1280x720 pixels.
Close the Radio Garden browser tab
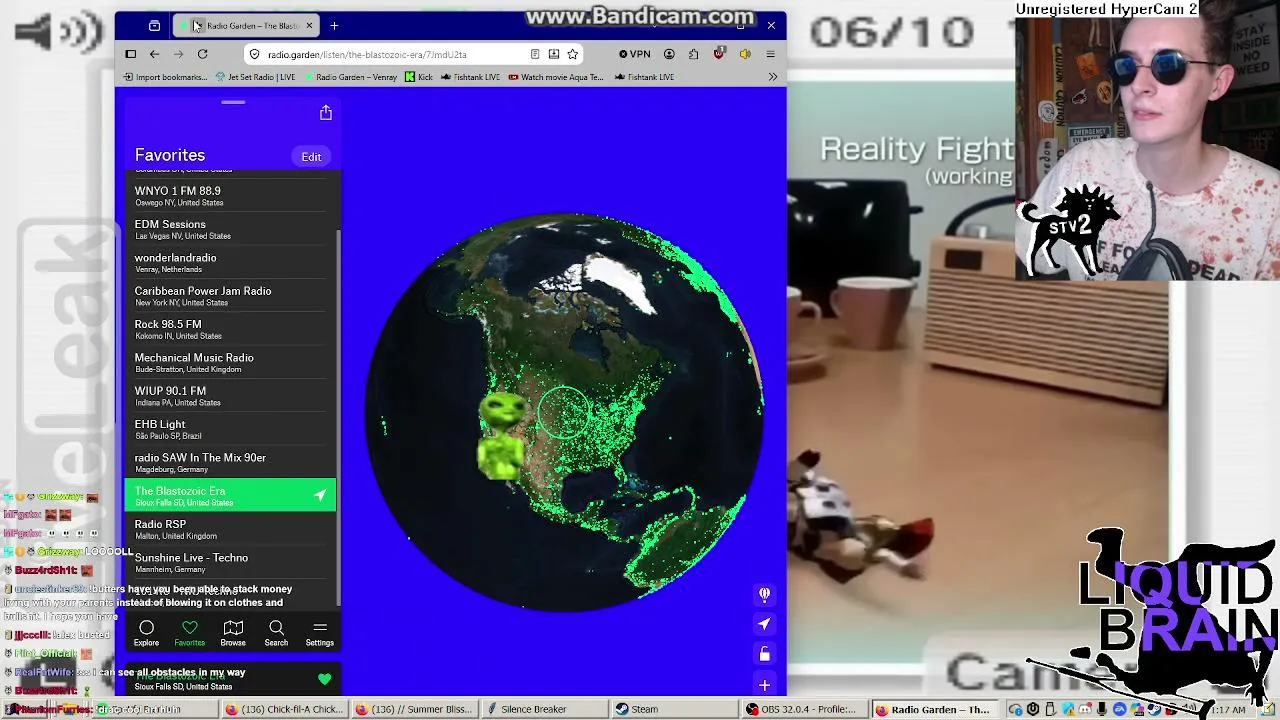309,25
